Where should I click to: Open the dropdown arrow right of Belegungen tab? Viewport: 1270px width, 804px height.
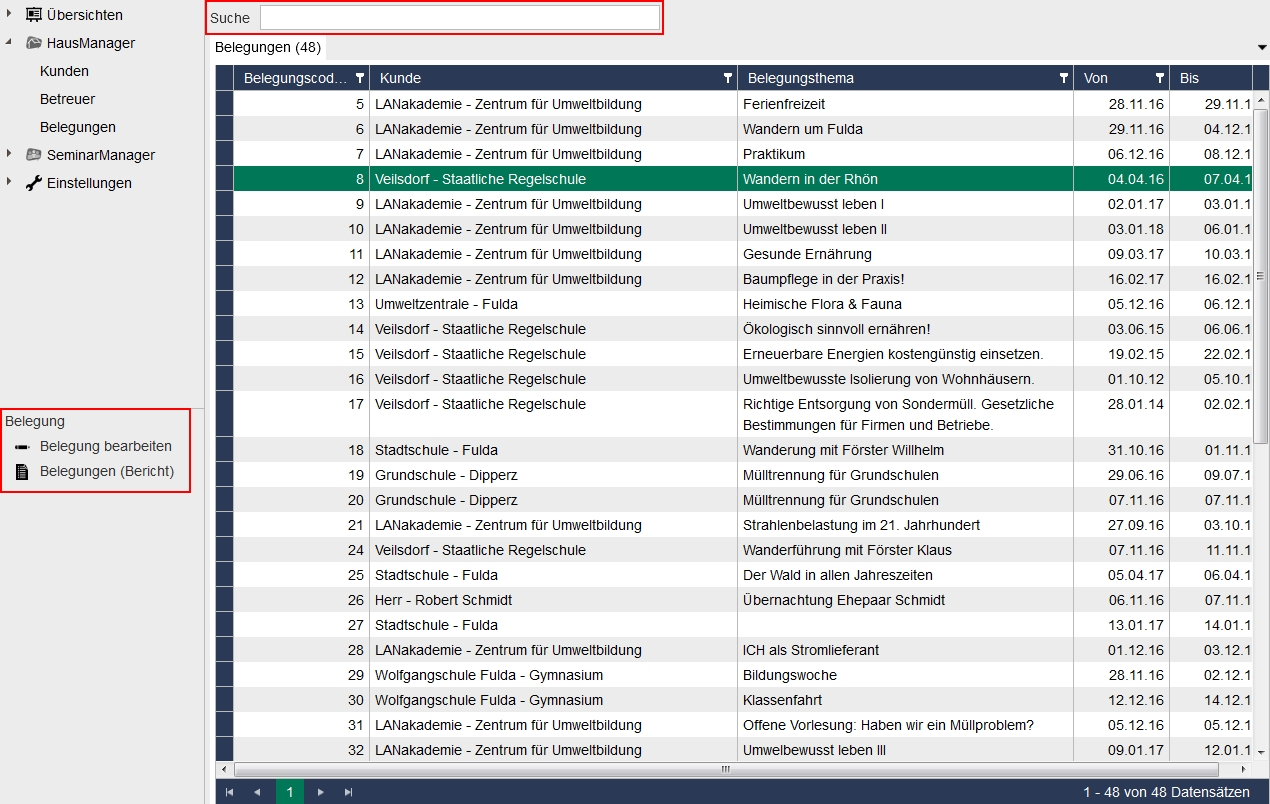[1261, 48]
